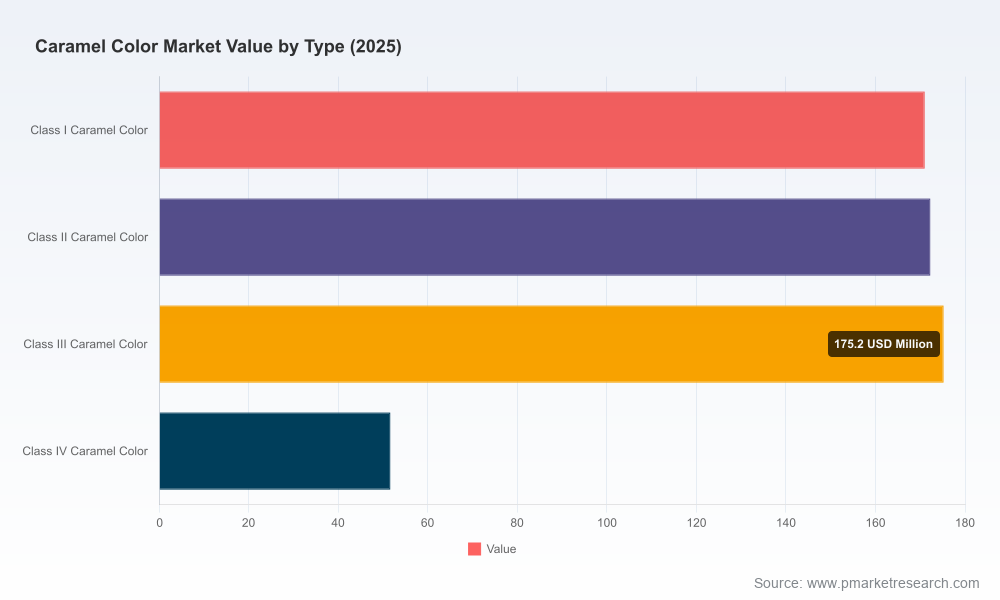The width and height of the screenshot is (1000, 600).
Task: Click the Class I Caramel Color axis label
Action: coord(89,130)
